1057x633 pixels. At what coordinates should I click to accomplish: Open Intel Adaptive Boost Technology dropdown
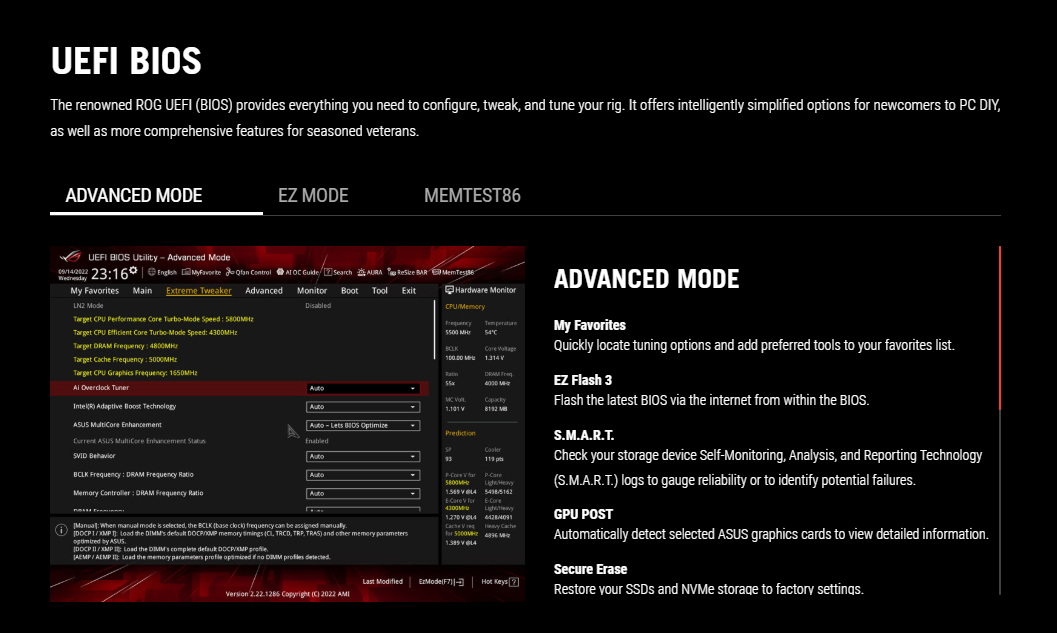(362, 407)
